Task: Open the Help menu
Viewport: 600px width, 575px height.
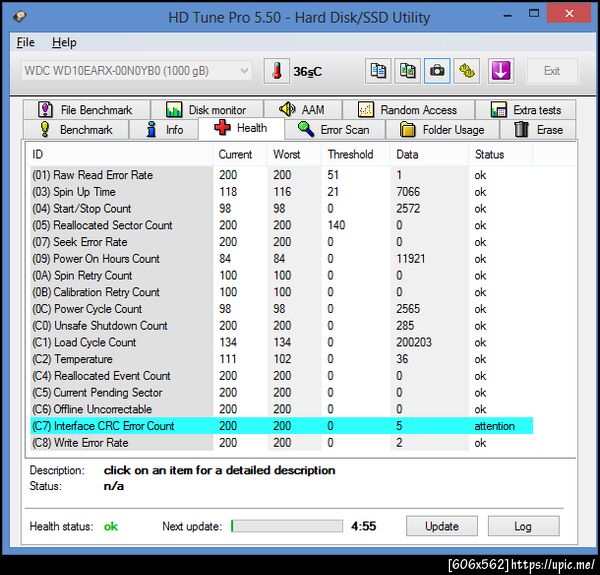Action: 64,42
